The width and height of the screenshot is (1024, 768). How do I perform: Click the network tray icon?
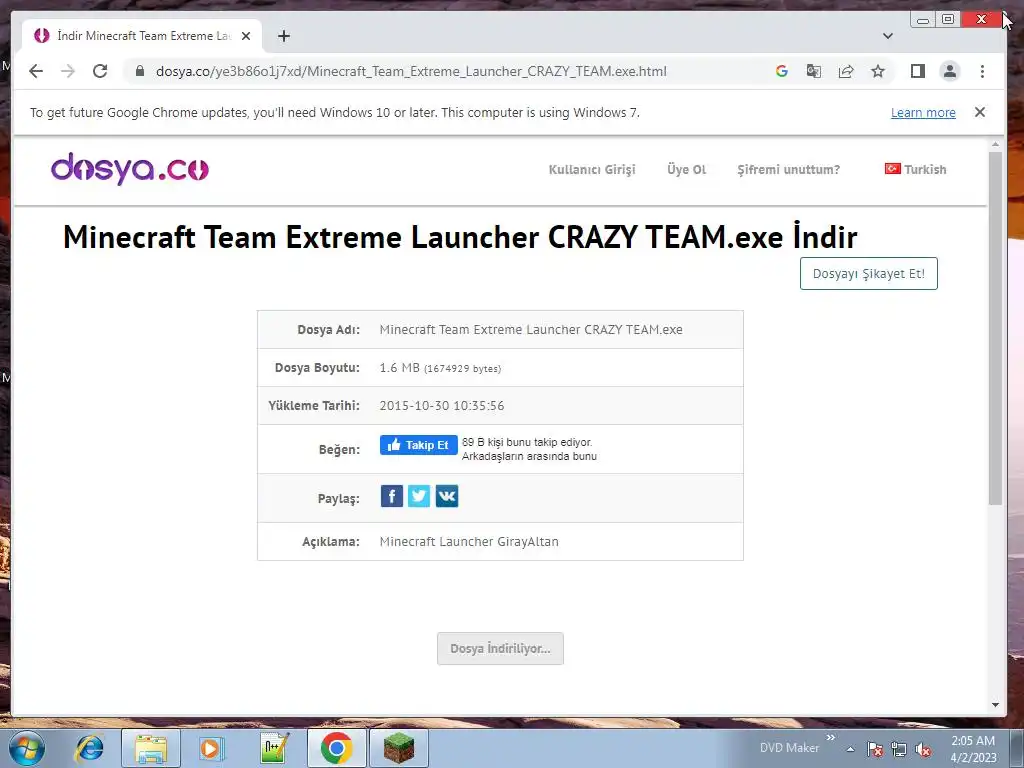pos(899,749)
